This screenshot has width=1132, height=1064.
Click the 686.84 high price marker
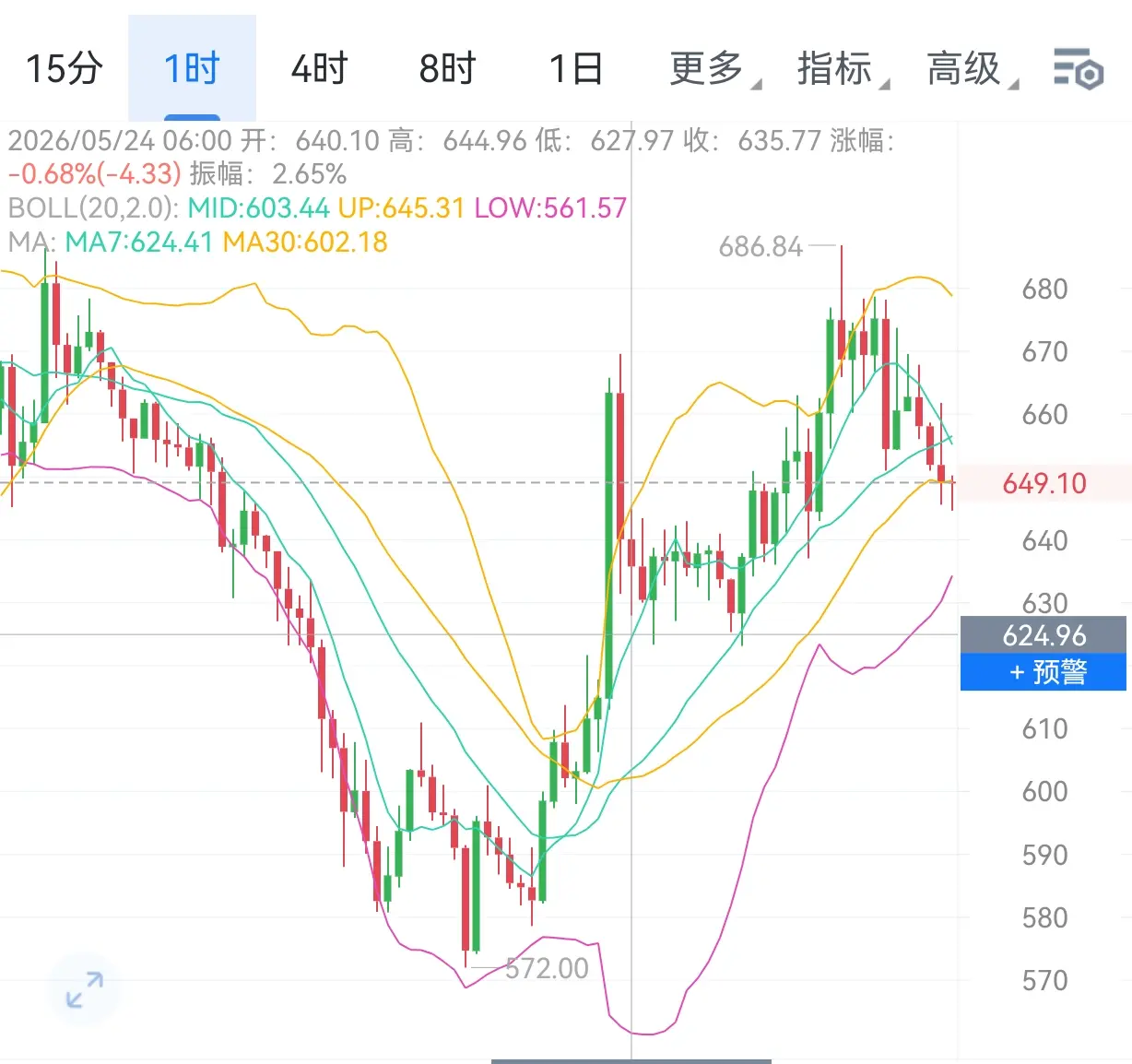(x=761, y=247)
